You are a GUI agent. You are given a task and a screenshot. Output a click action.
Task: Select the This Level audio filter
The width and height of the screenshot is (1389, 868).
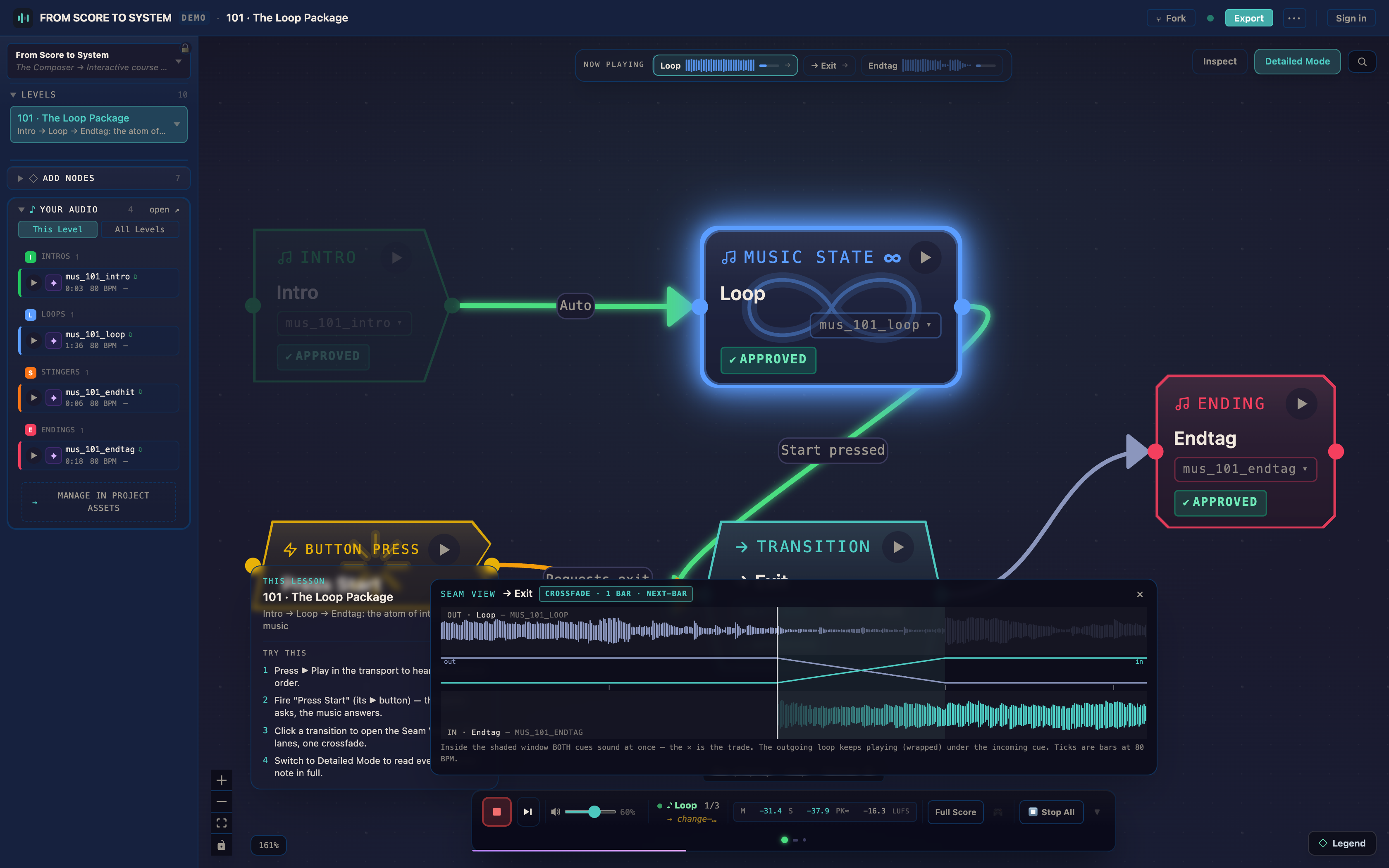click(57, 229)
